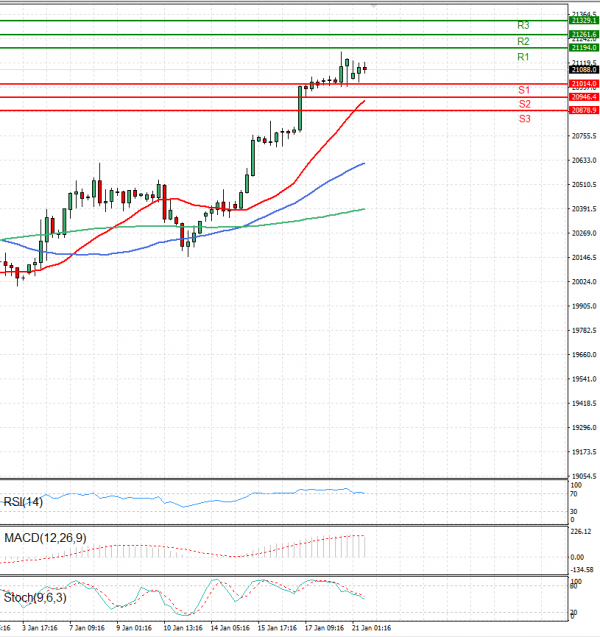Click the 20755.5 price axis value
The width and height of the screenshot is (600, 637).
point(584,136)
